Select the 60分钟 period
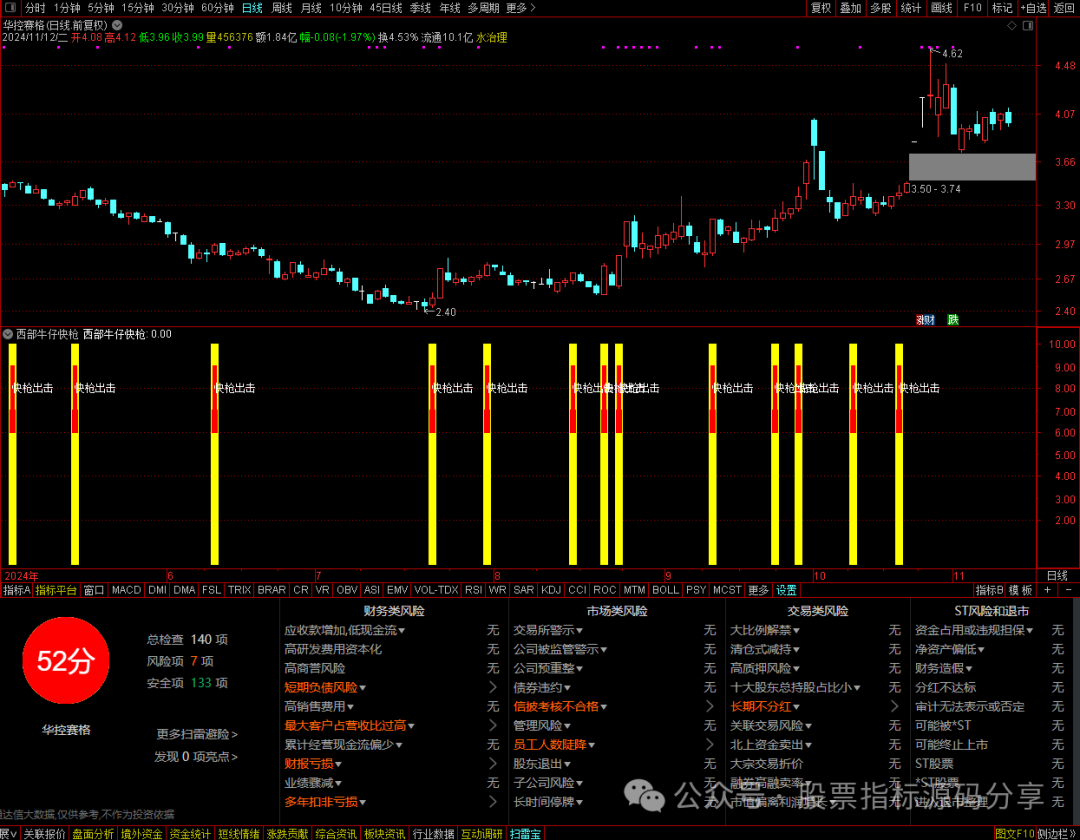Viewport: 1080px width, 840px height. pyautogui.click(x=218, y=8)
